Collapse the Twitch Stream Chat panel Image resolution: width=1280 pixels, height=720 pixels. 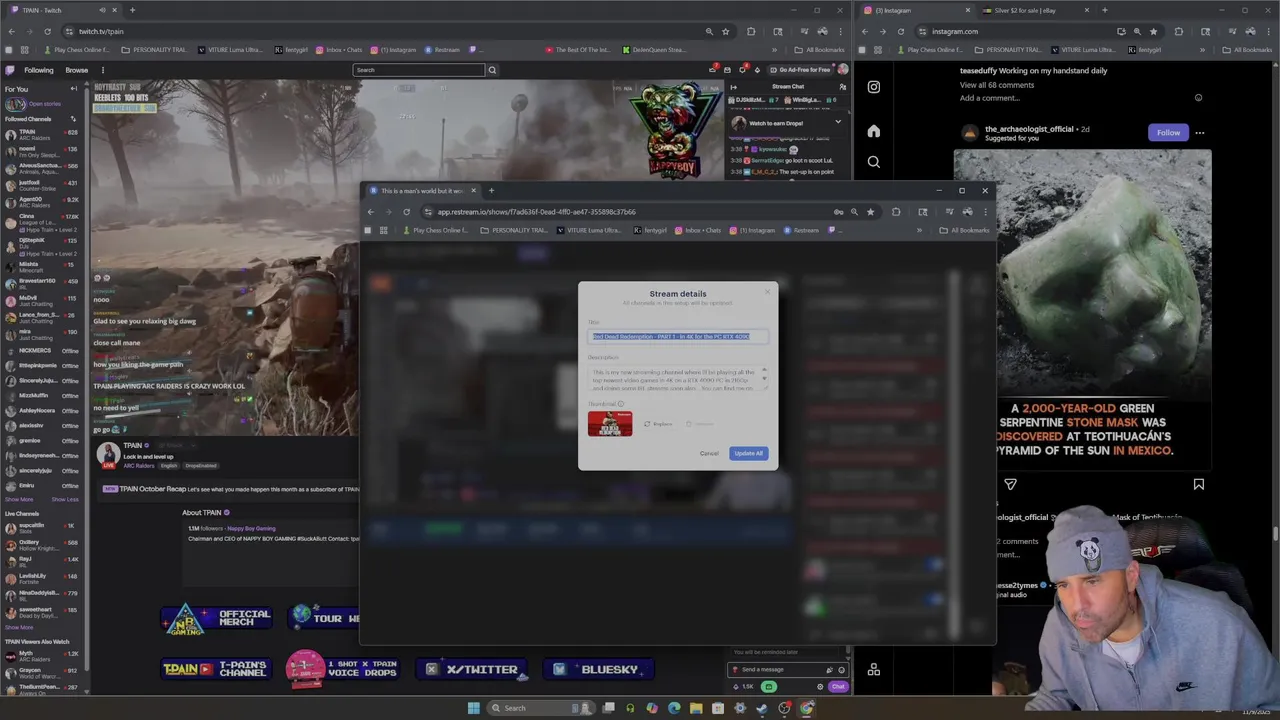pyautogui.click(x=733, y=87)
